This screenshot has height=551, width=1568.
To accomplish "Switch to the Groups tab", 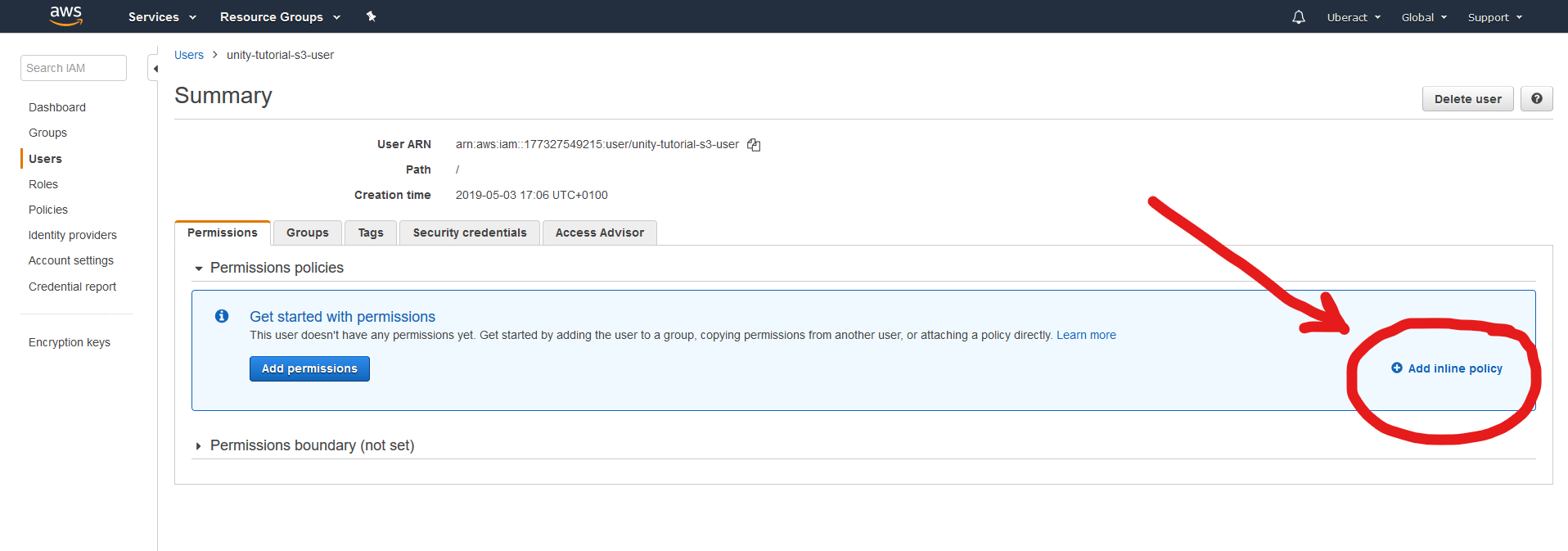I will pos(308,233).
